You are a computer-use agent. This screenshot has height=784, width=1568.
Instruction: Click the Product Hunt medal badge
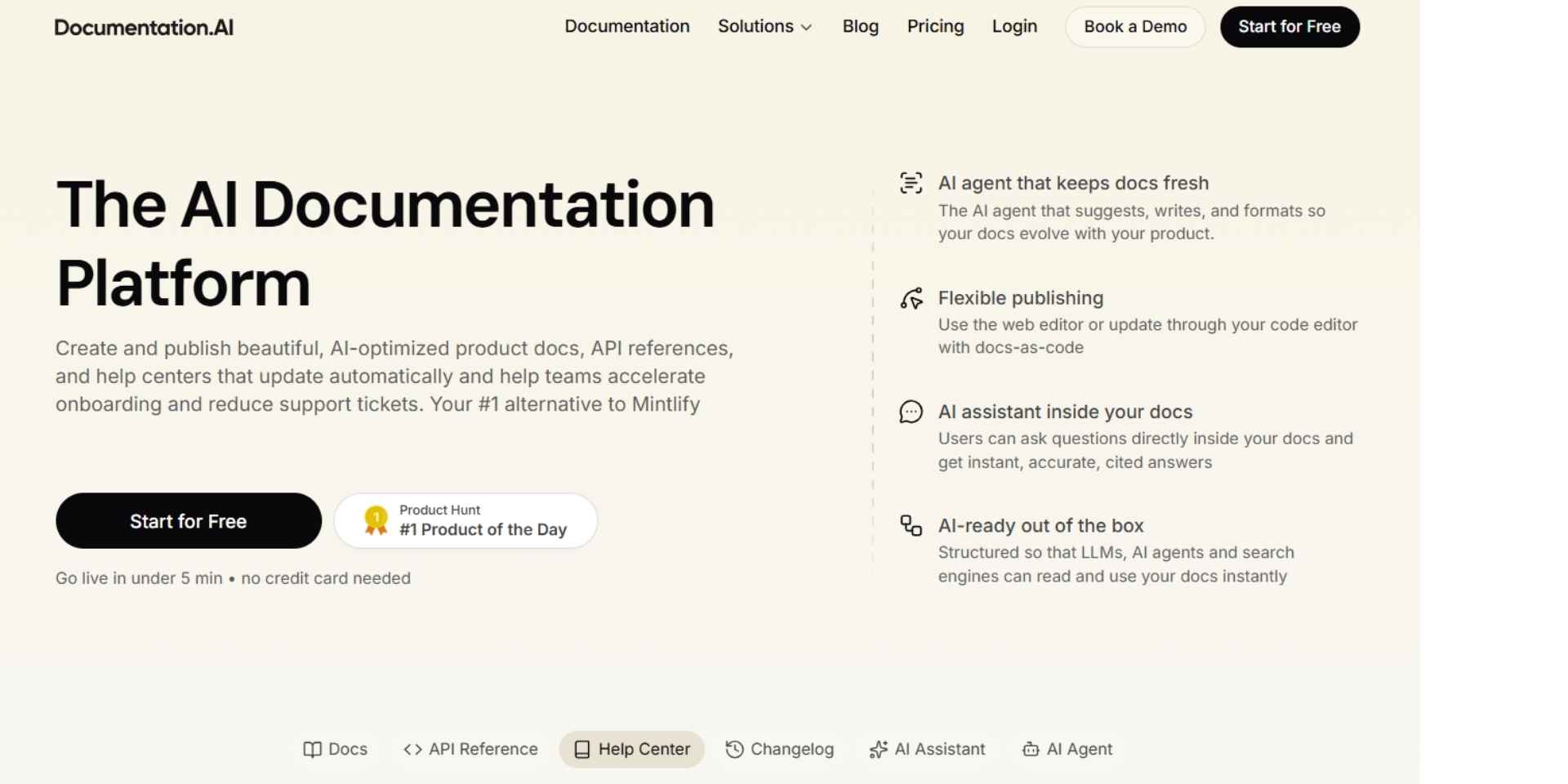375,520
